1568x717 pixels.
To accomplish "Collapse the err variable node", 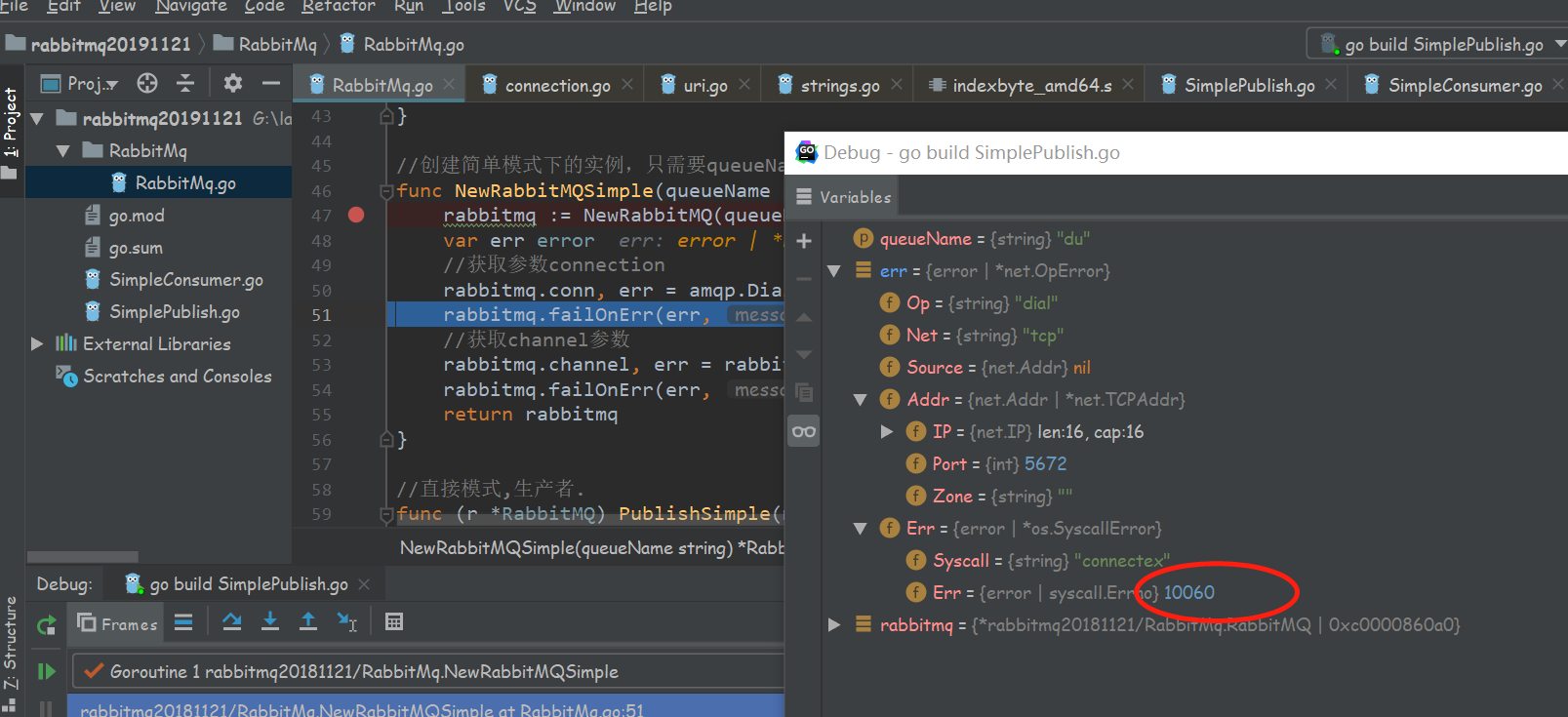I will point(834,271).
